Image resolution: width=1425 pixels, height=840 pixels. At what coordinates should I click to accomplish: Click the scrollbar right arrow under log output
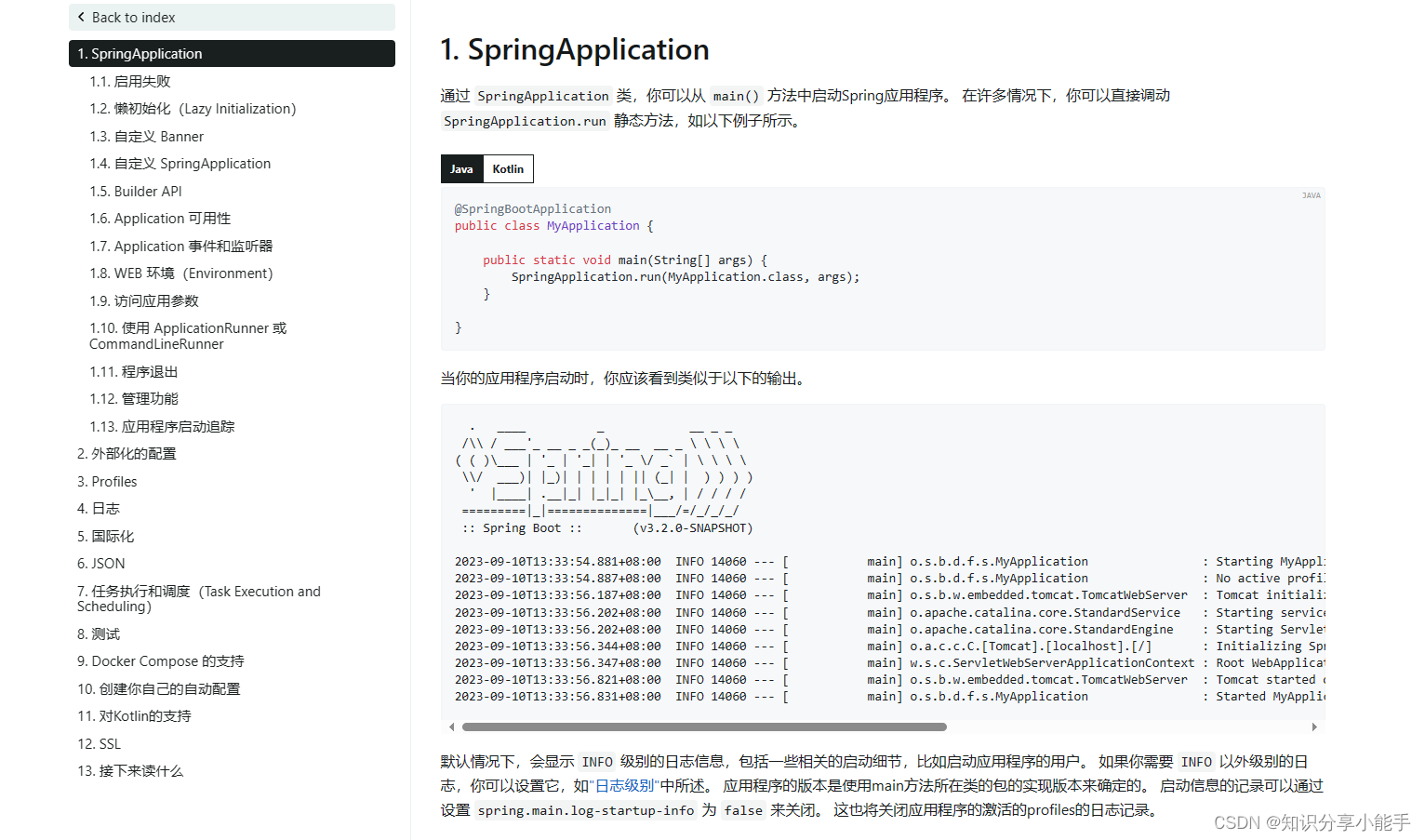tap(1314, 727)
